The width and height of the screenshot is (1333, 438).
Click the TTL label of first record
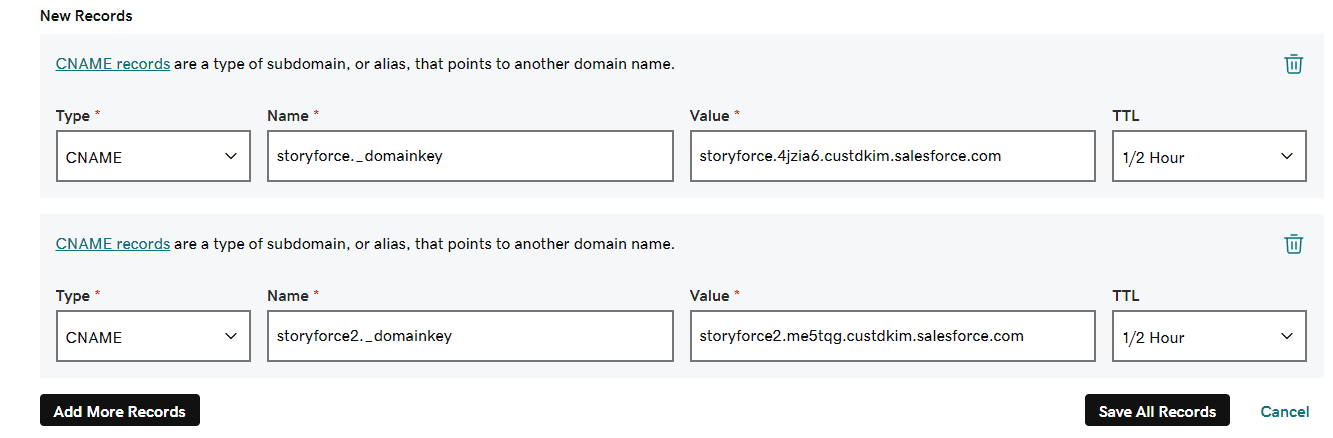click(1125, 116)
